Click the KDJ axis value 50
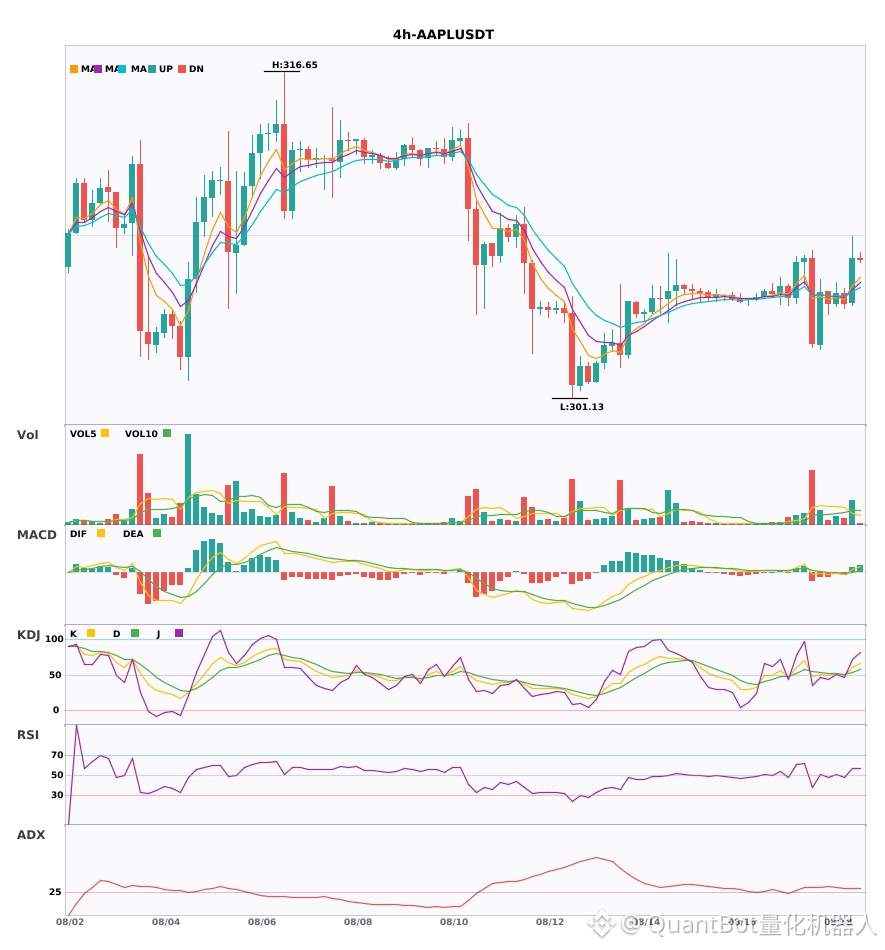 [56, 675]
